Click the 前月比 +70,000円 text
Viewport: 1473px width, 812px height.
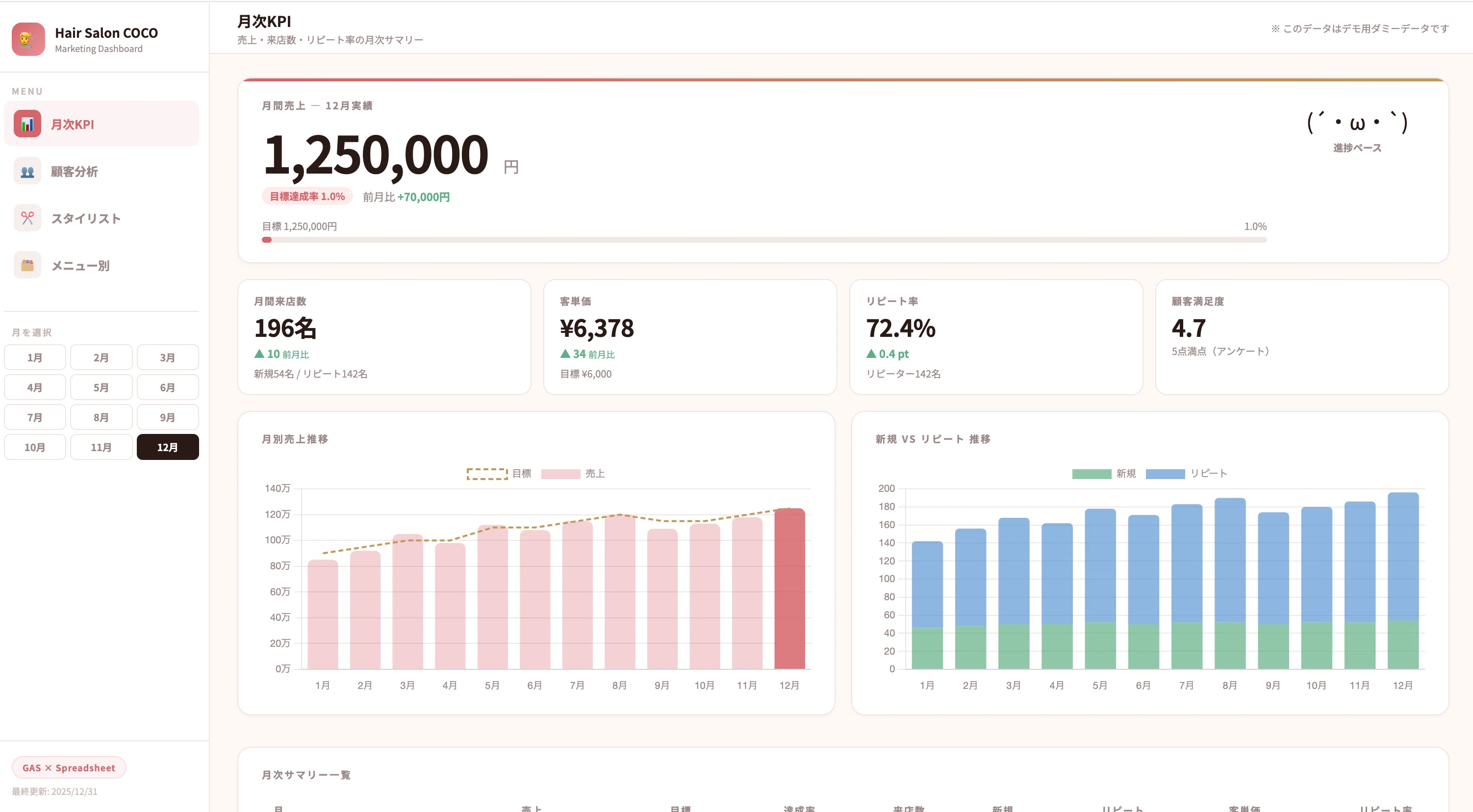[x=406, y=197]
